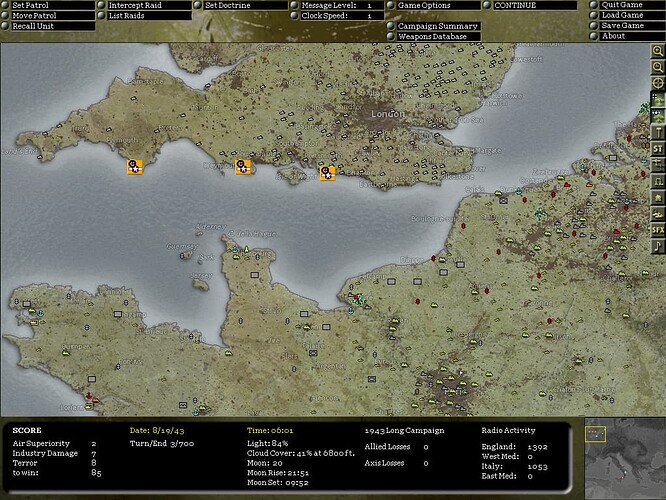666x500 pixels.
Task: Open Set Doctrine
Action: (x=241, y=5)
